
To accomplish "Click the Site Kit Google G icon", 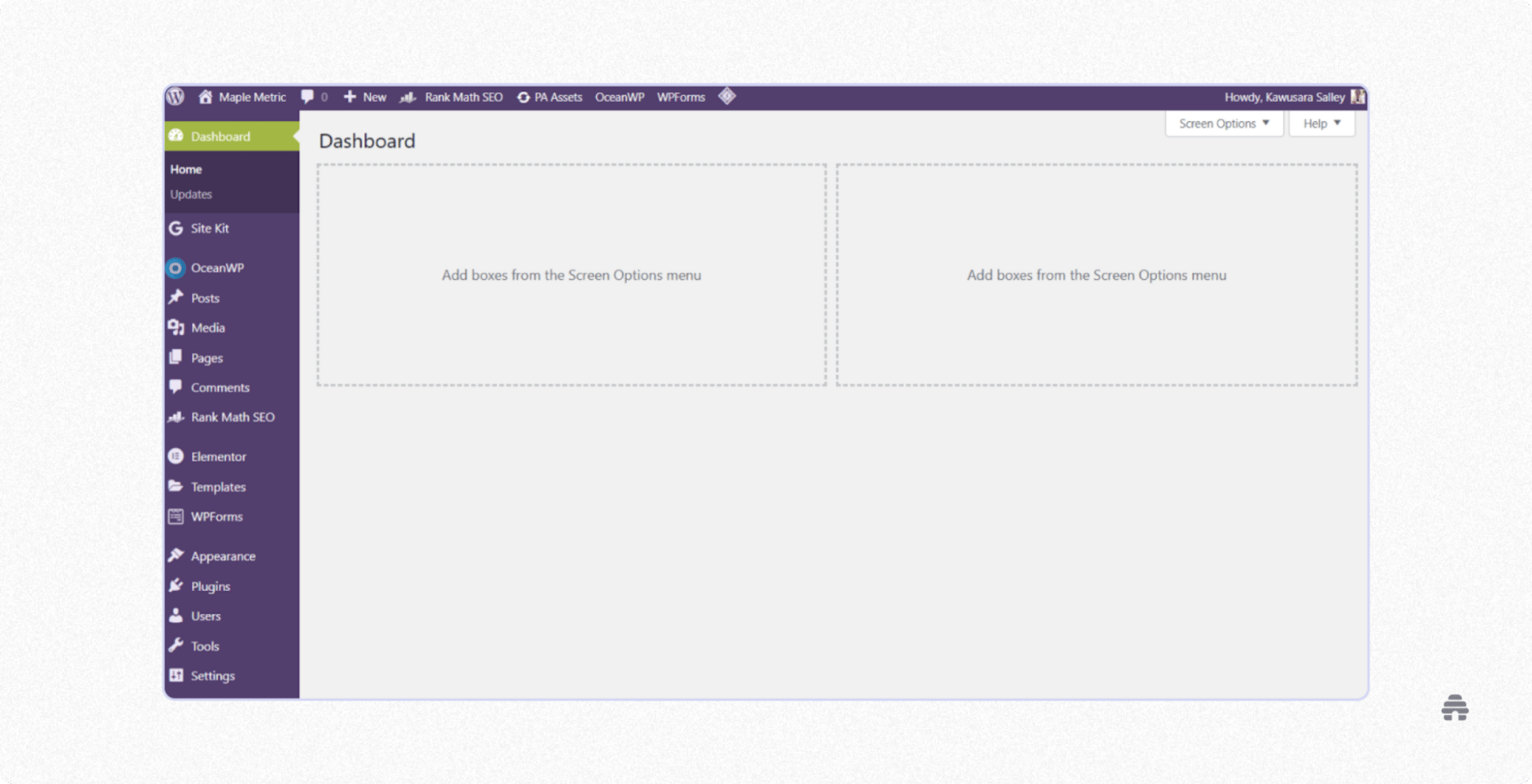I will [x=176, y=228].
